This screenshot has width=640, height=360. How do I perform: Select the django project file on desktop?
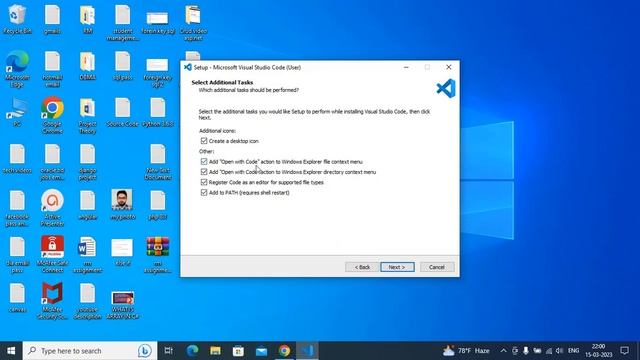(x=87, y=162)
